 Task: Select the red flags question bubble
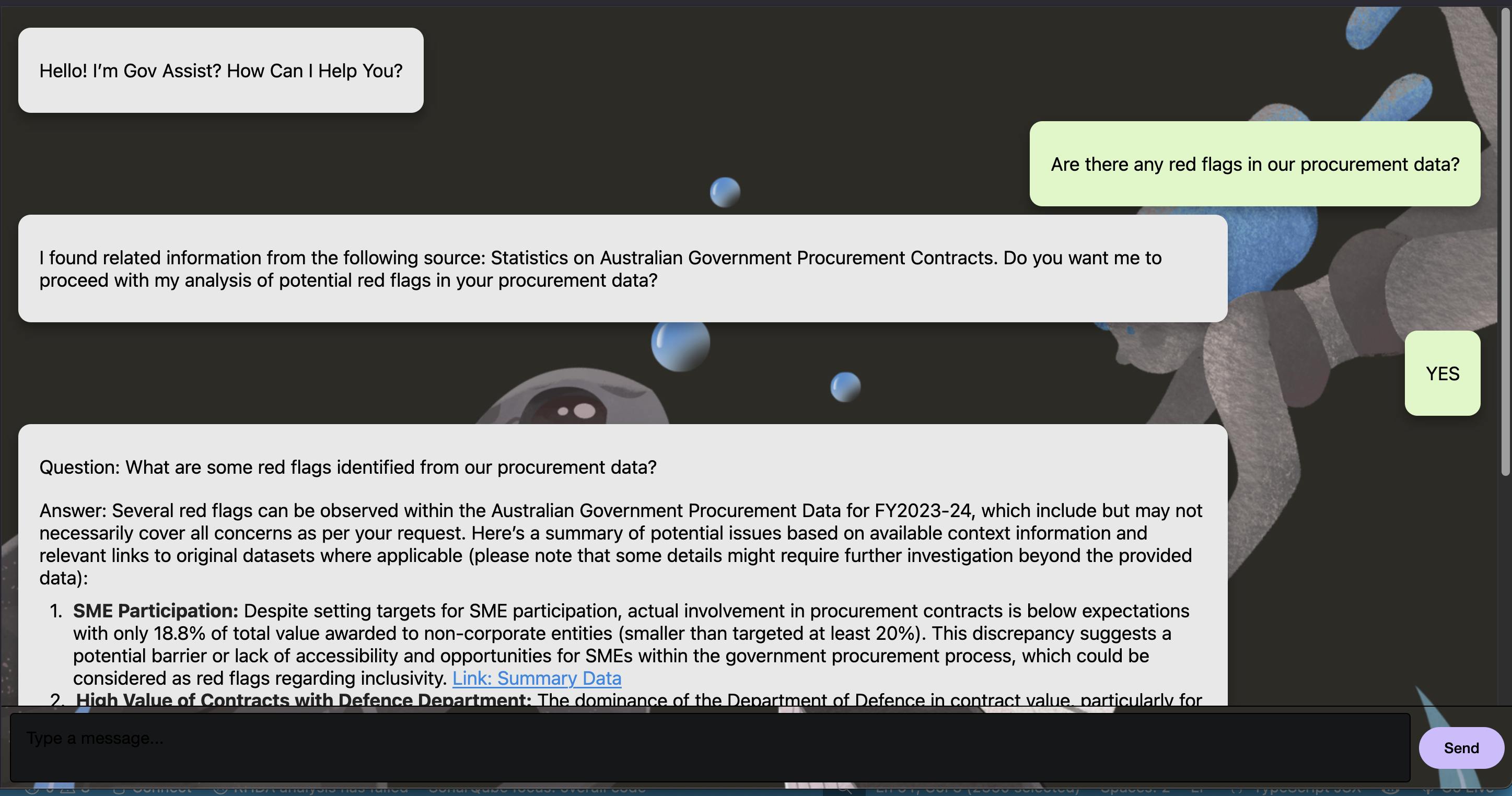1254,164
